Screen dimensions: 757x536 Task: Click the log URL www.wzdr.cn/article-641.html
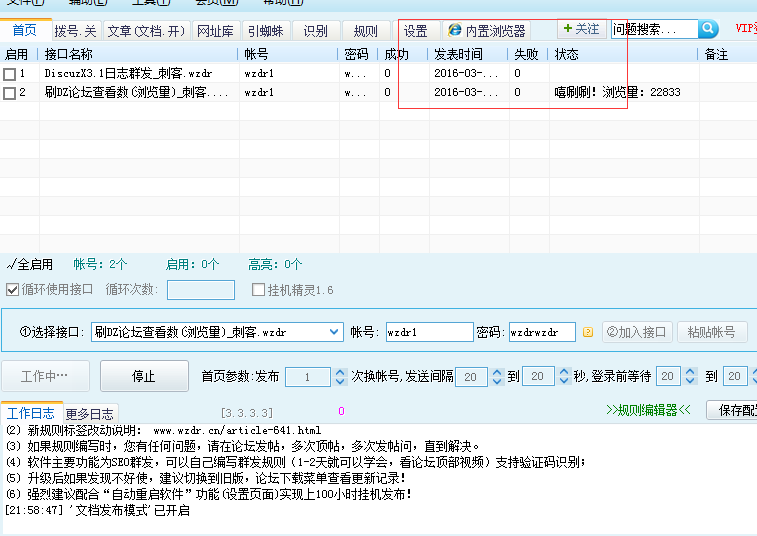[237, 430]
